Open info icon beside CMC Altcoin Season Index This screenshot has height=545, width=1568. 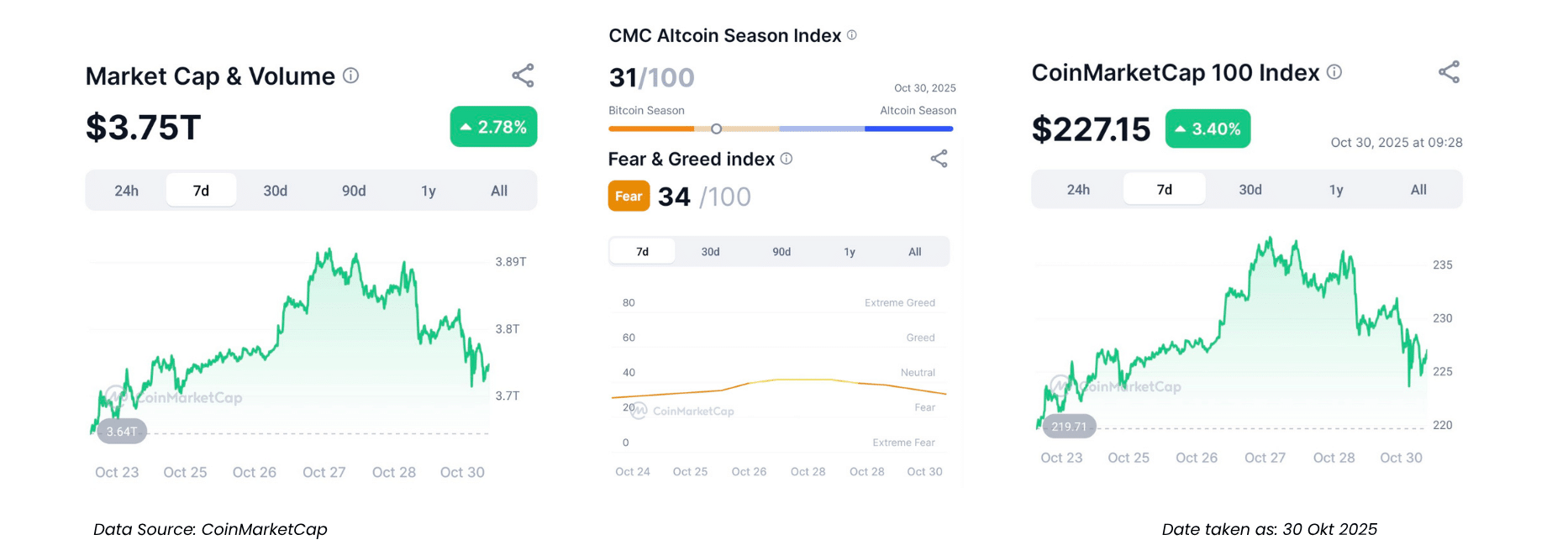tap(851, 35)
